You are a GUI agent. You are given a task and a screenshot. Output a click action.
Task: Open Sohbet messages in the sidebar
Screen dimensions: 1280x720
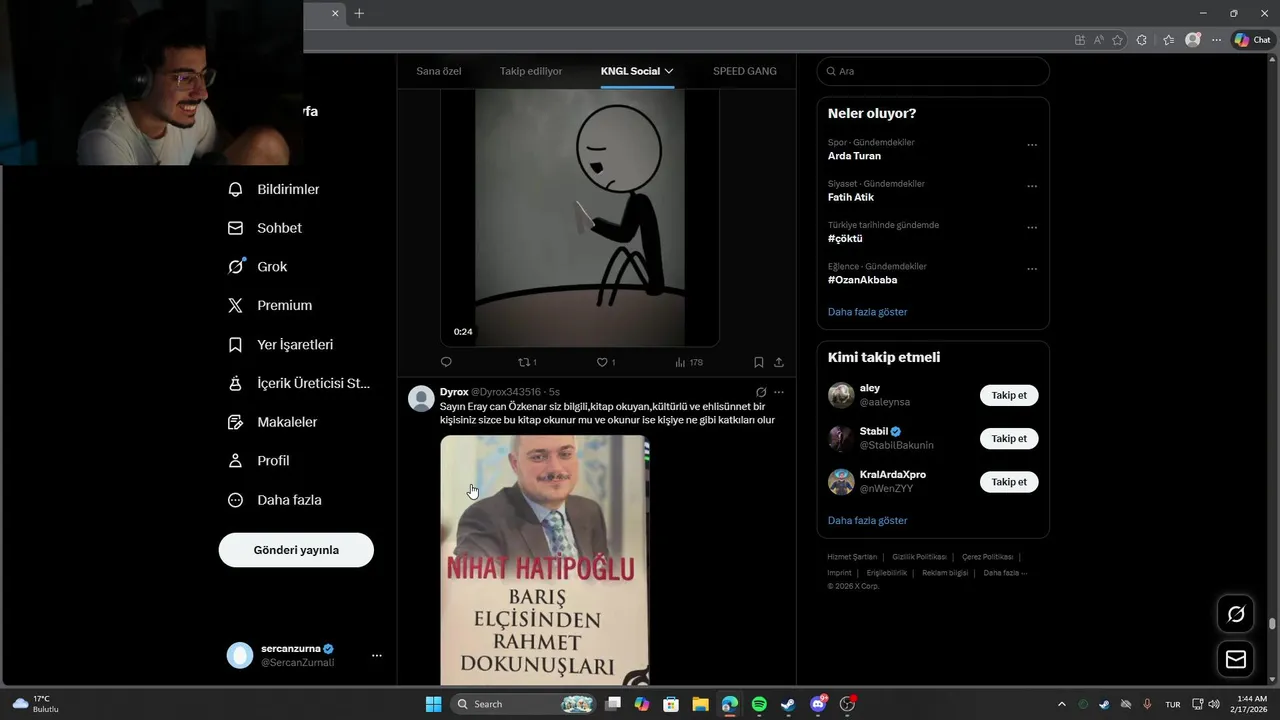point(265,228)
